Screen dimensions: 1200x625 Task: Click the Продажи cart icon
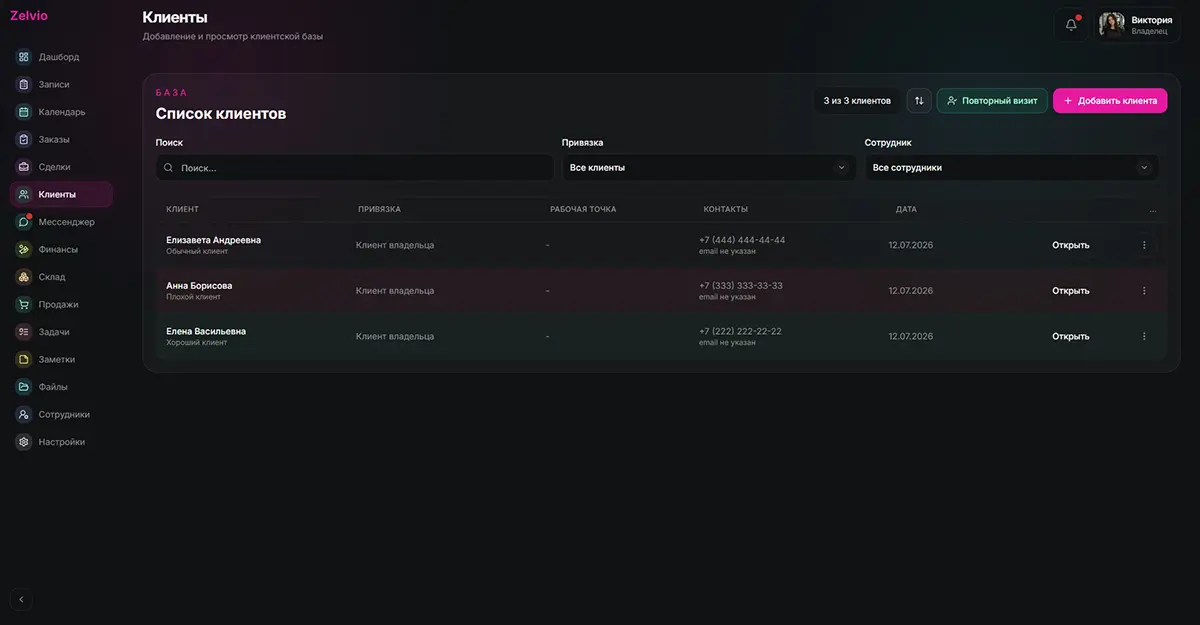click(x=24, y=304)
